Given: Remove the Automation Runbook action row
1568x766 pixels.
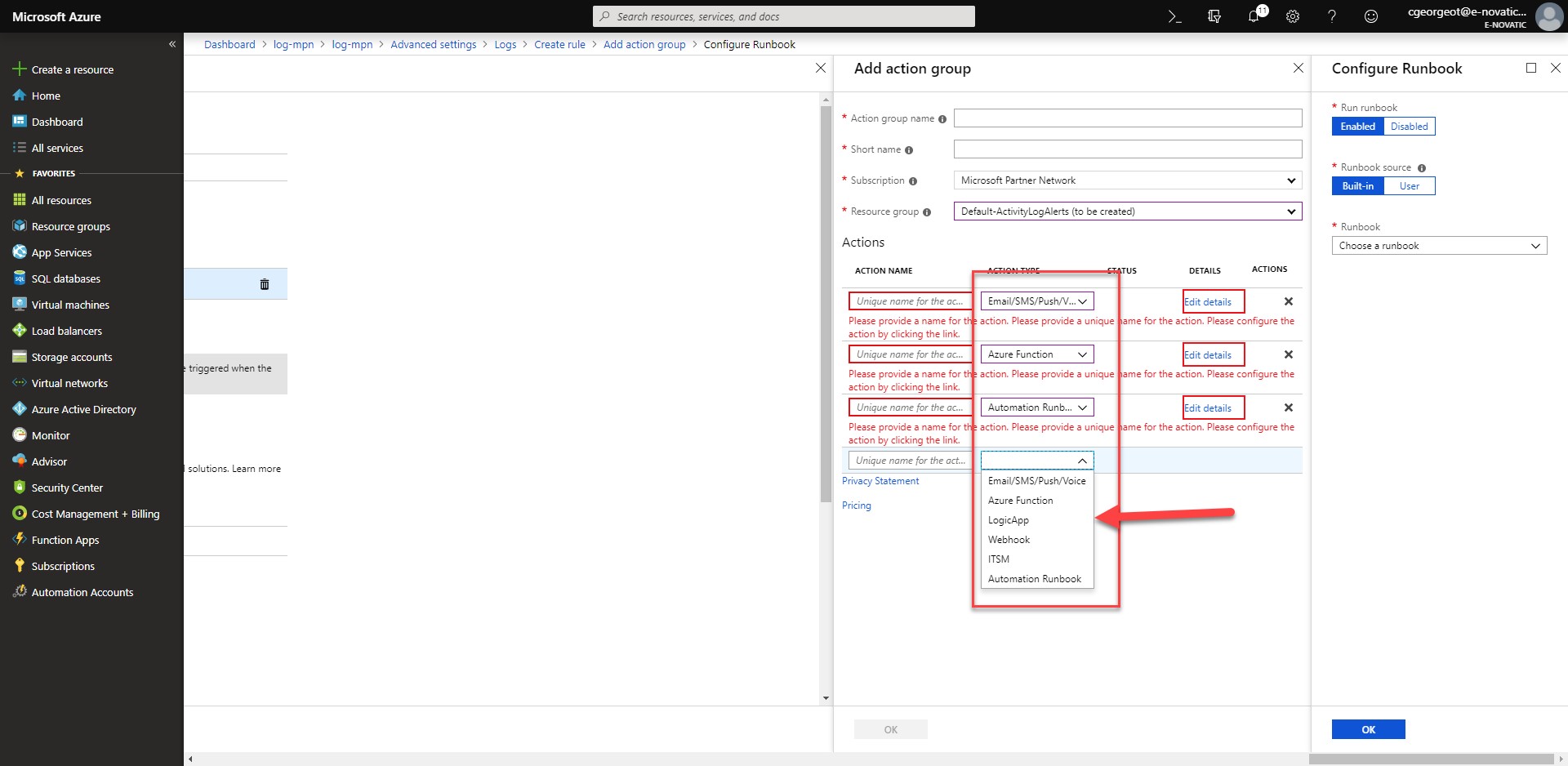Looking at the screenshot, I should pyautogui.click(x=1289, y=407).
